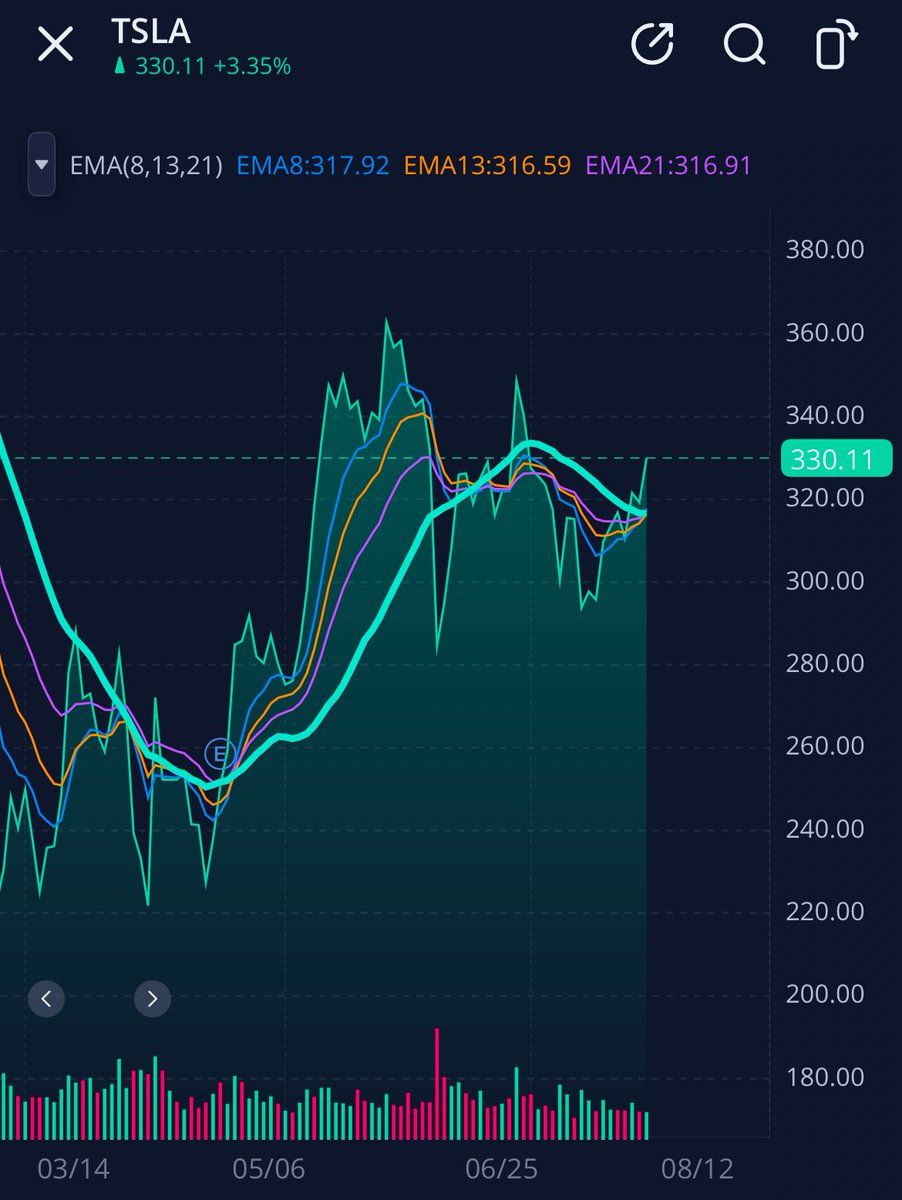Tap the 06/25 date label
The width and height of the screenshot is (902, 1200).
pos(502,1168)
